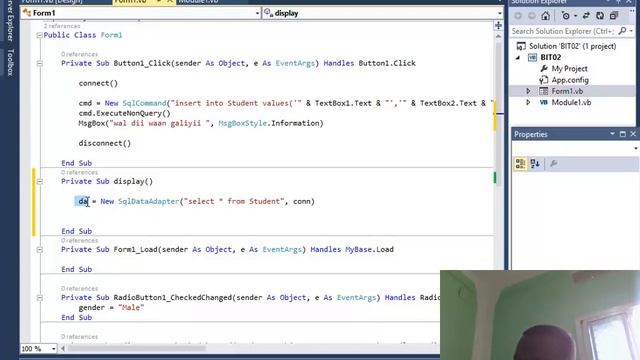640x360 pixels.
Task: Expand the Form1.vb tree node arrow
Action: pyautogui.click(x=528, y=91)
